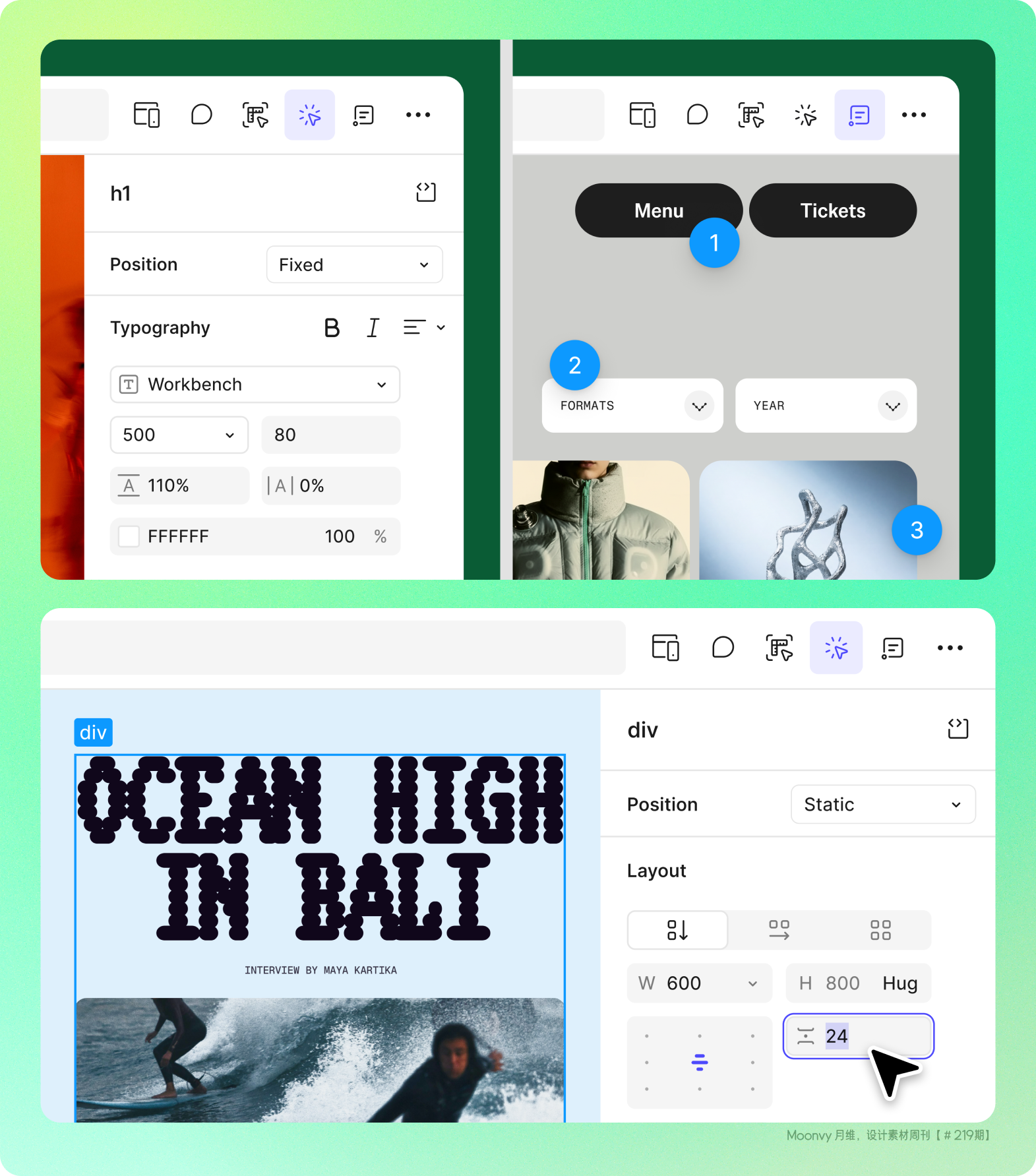Open the Workbench font dropdown
The height and width of the screenshot is (1176, 1036).
(255, 385)
